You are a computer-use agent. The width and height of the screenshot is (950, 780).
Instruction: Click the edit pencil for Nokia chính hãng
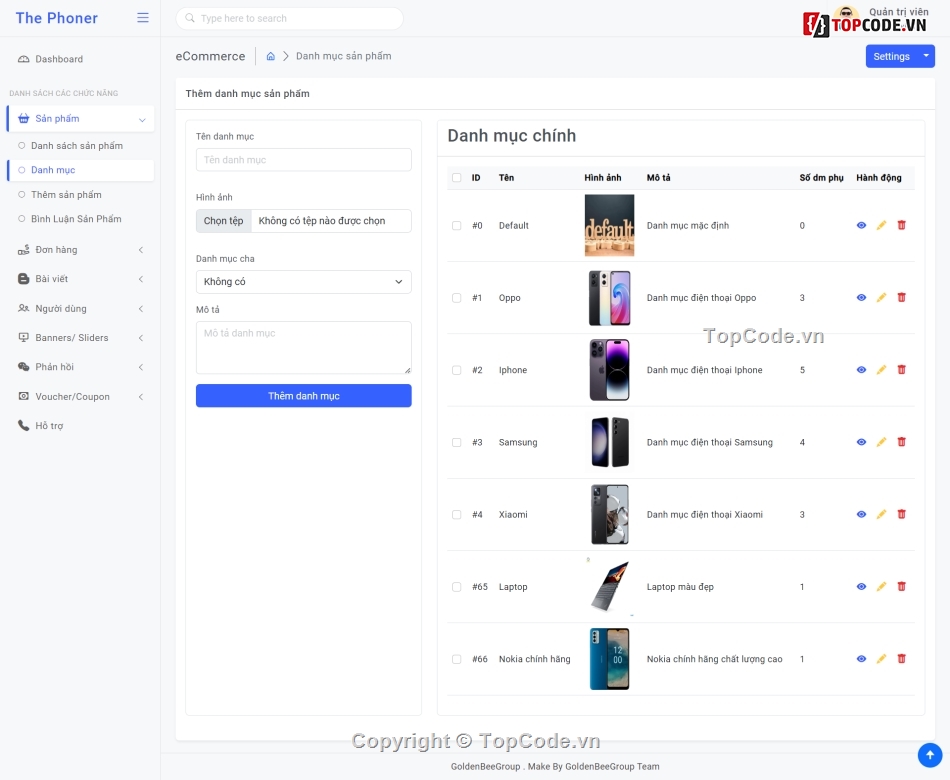pyautogui.click(x=881, y=659)
